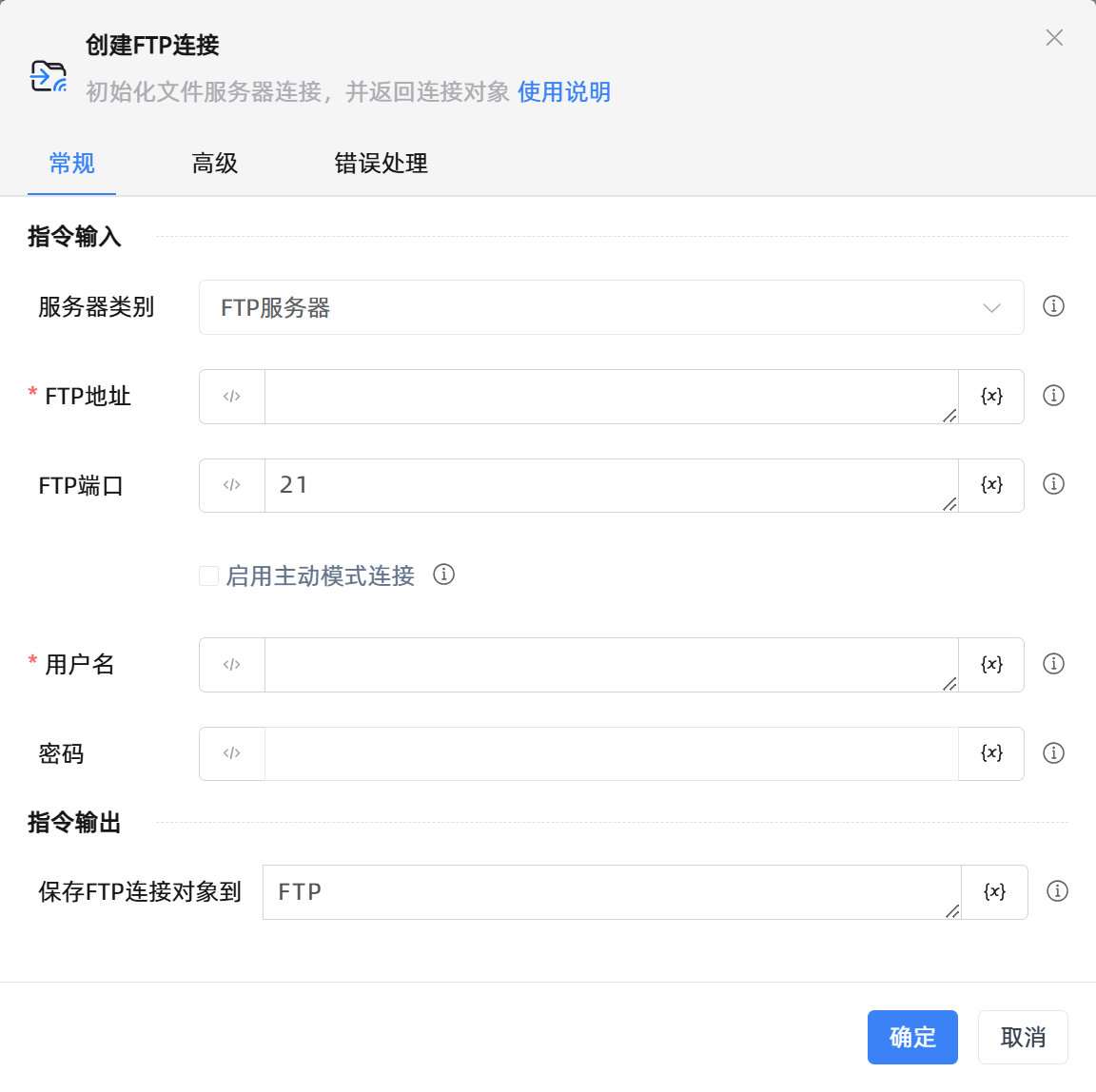Switch to the 常规 tab
The height and width of the screenshot is (1092, 1096).
click(x=71, y=164)
